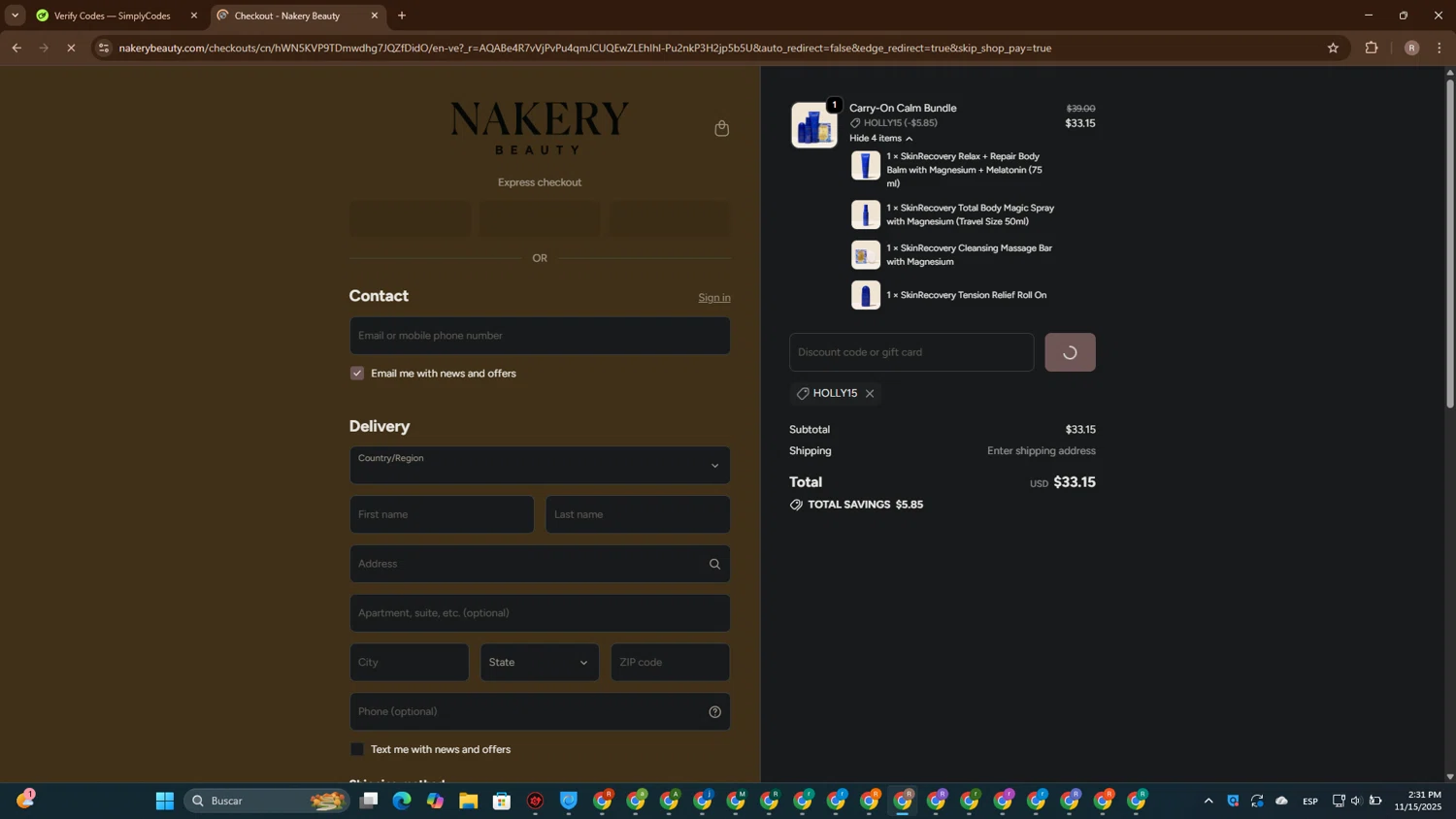Click the address field search magnifier icon
The width and height of the screenshot is (1456, 819).
point(714,564)
